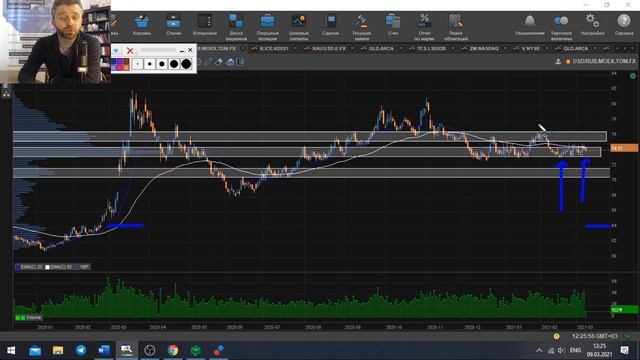
Task: Adjust the drawing toolbox opacity slider
Action: [x=158, y=51]
